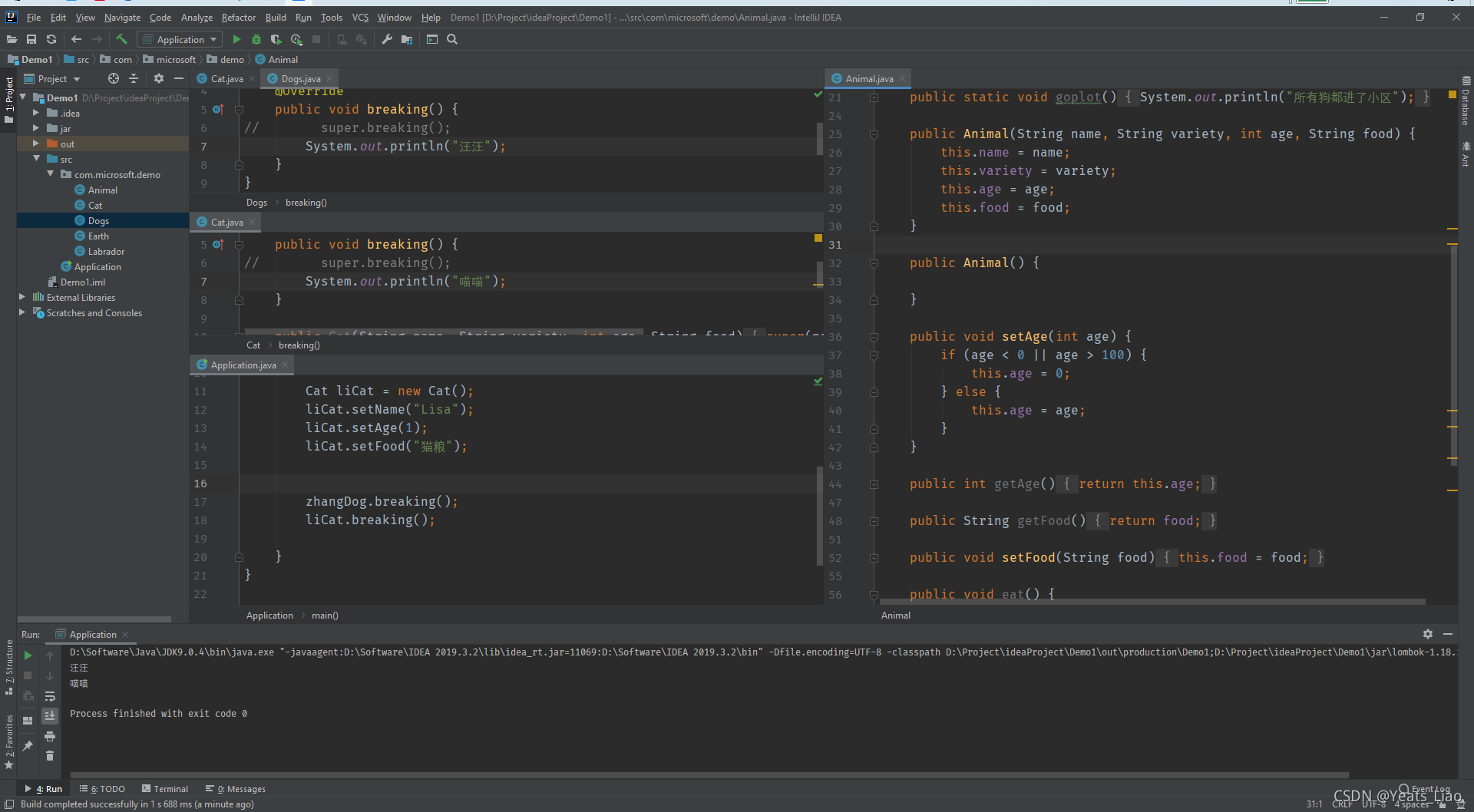Open Search Everywhere magnifier icon
Viewport: 1474px width, 812px height.
[452, 39]
